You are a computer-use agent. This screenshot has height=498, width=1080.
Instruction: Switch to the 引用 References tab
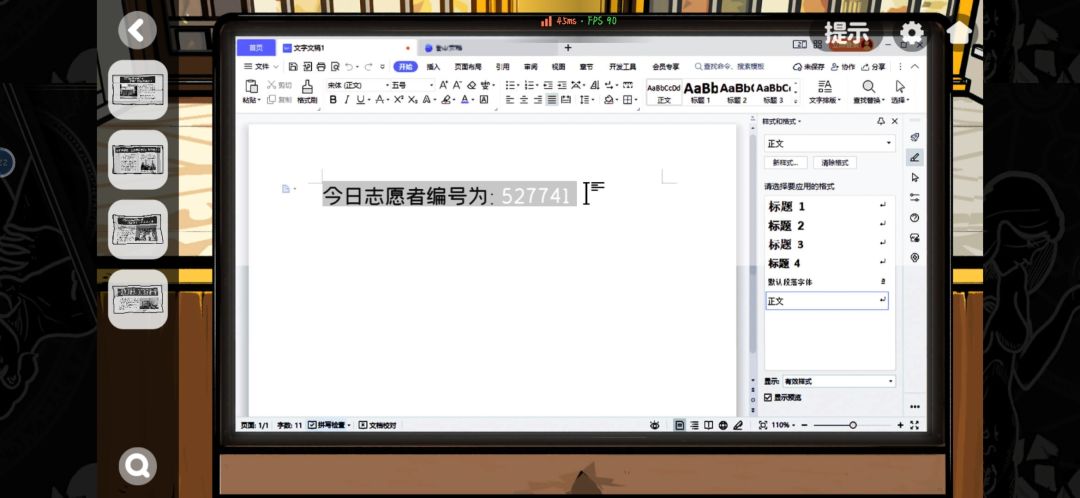(502, 67)
